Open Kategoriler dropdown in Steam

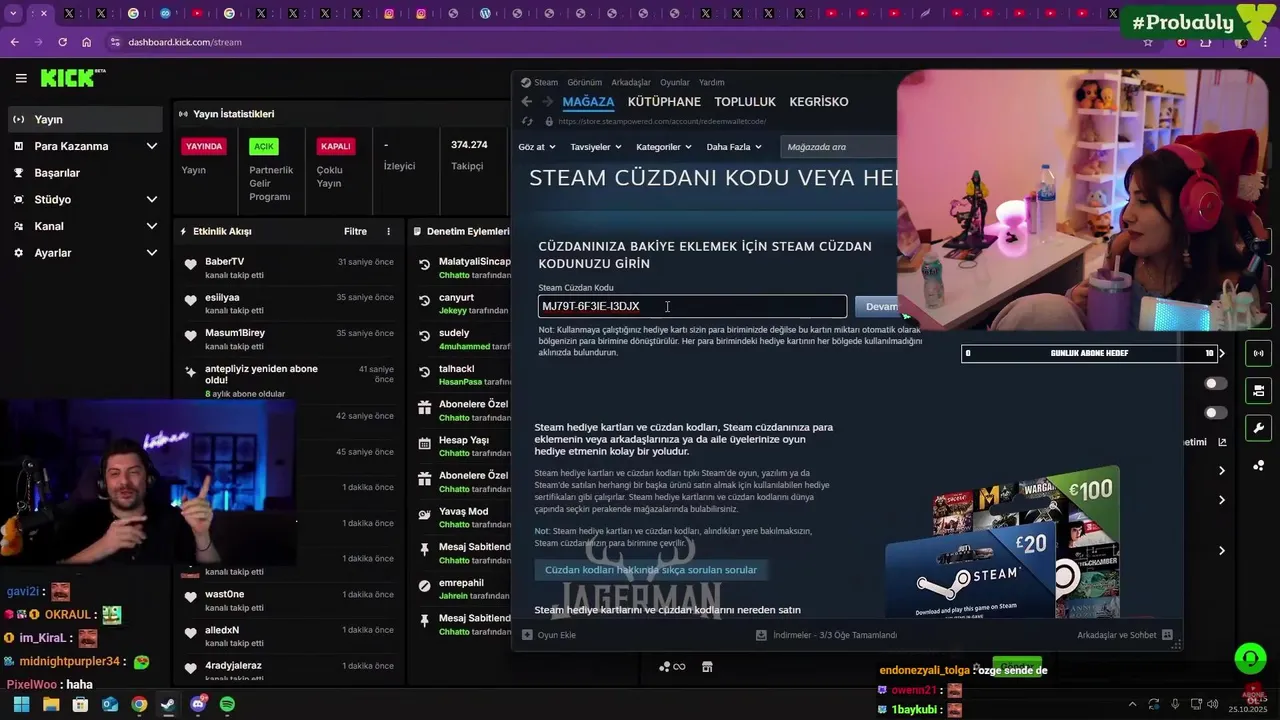[x=664, y=147]
